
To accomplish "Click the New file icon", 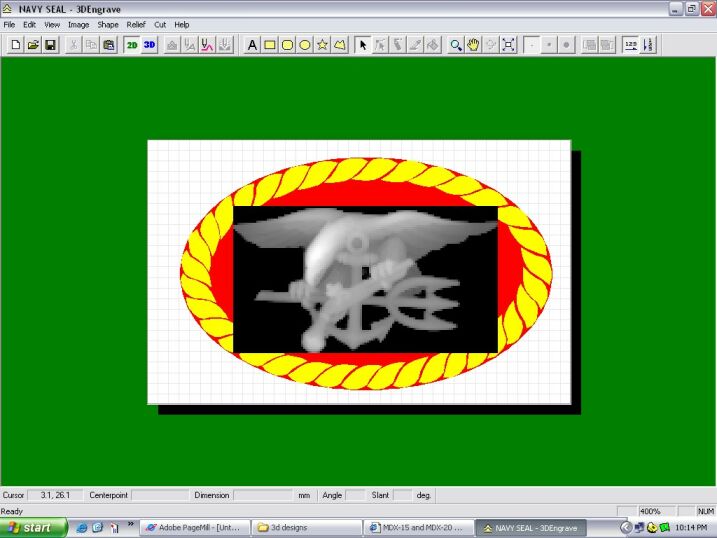I will coord(15,45).
